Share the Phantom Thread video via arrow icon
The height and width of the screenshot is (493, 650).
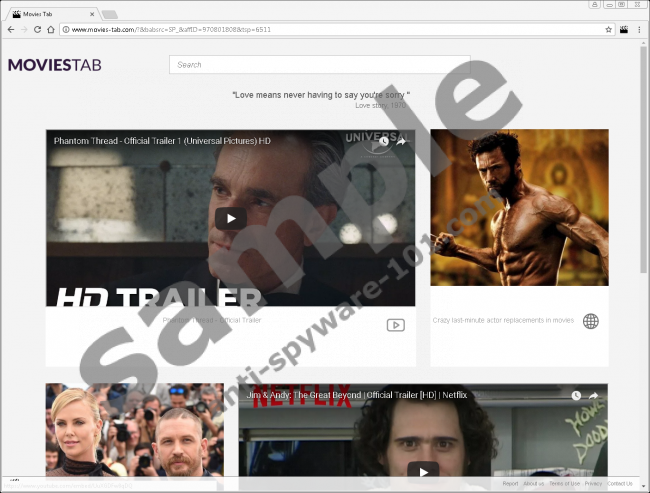point(401,141)
